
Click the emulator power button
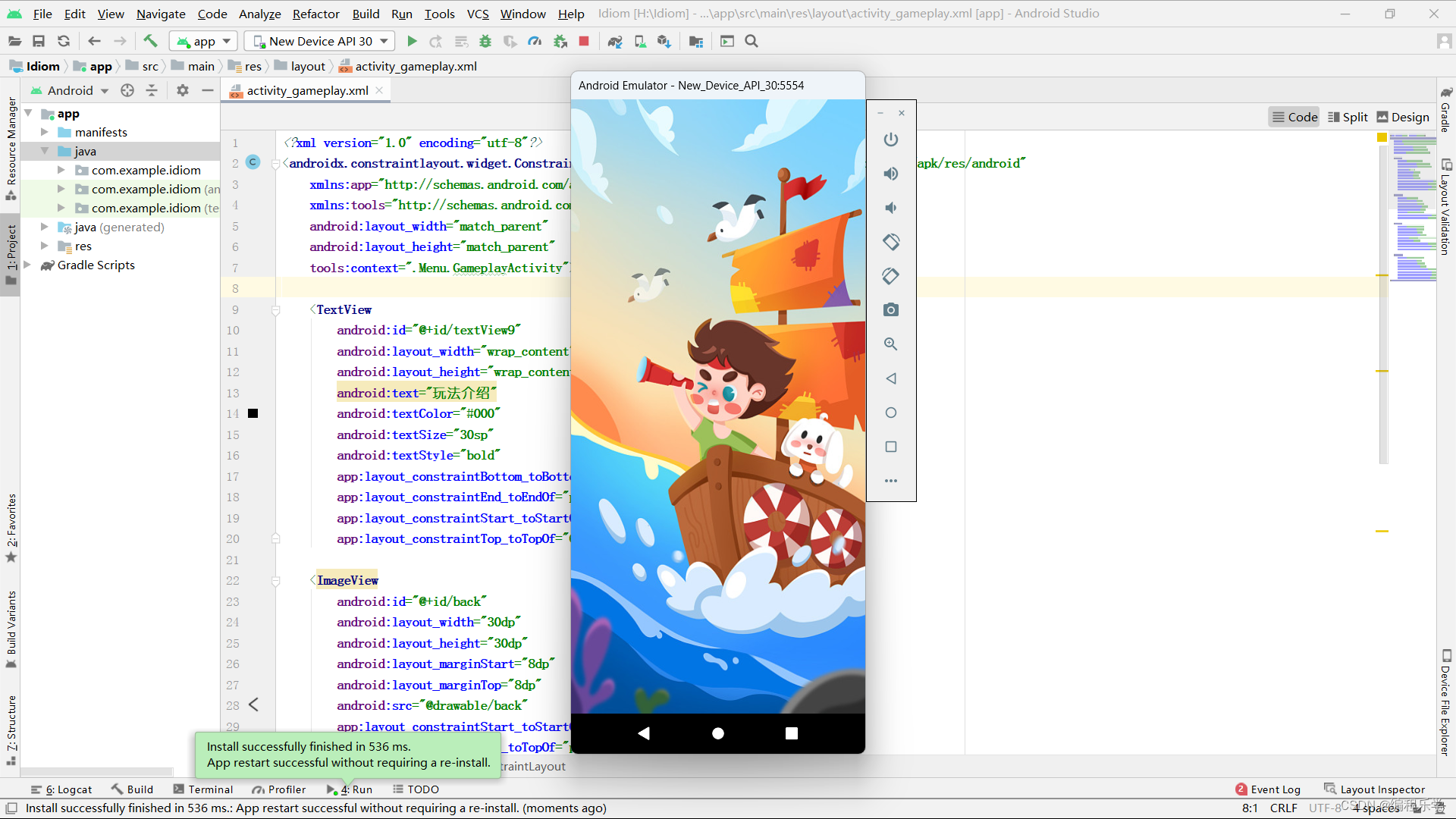pyautogui.click(x=891, y=140)
